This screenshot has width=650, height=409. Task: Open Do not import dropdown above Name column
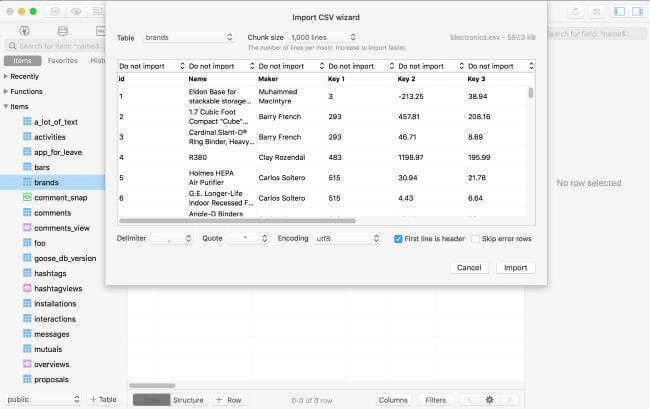[x=221, y=66]
